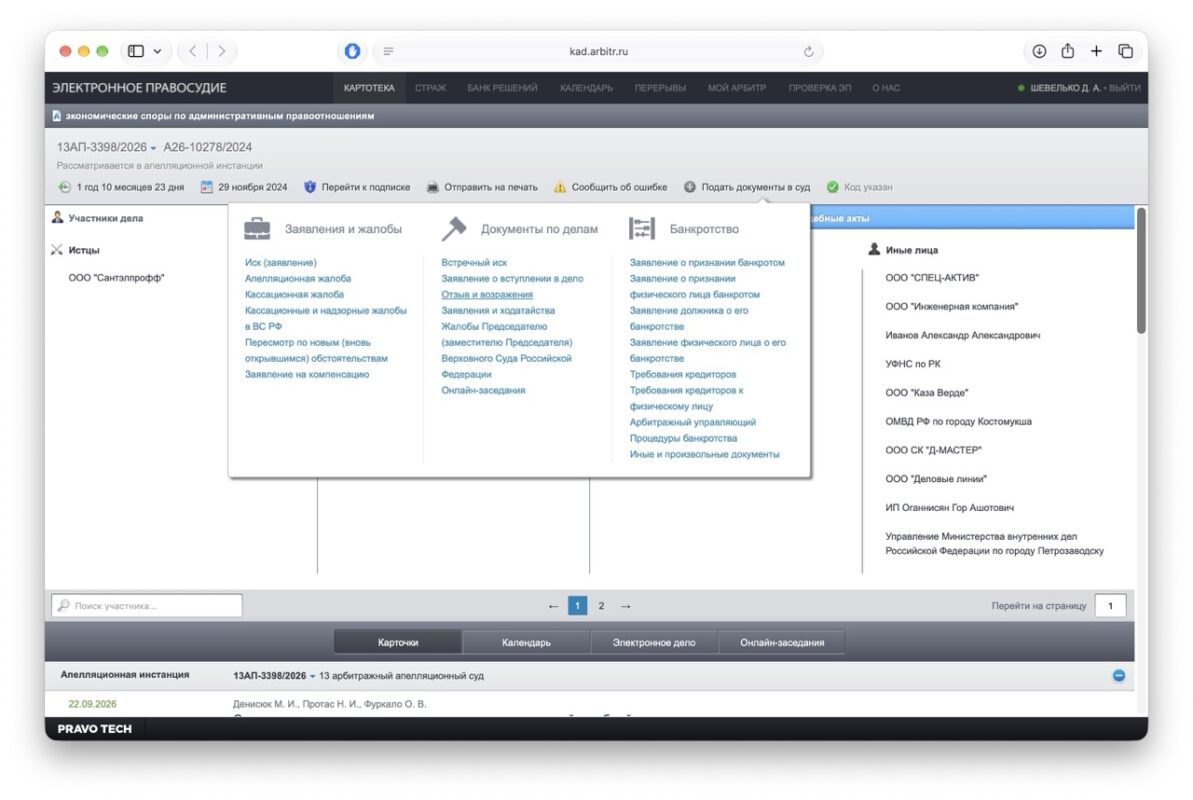Open Требования кредиторов link
The image size is (1193, 800).
tap(682, 375)
